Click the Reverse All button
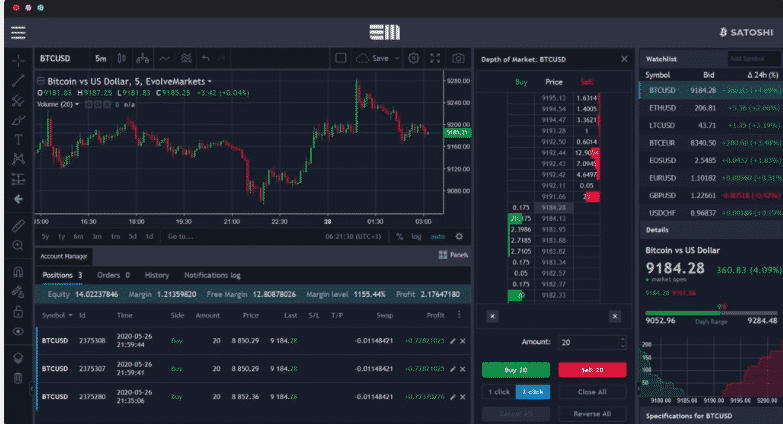This screenshot has height=424, width=783. 592,413
